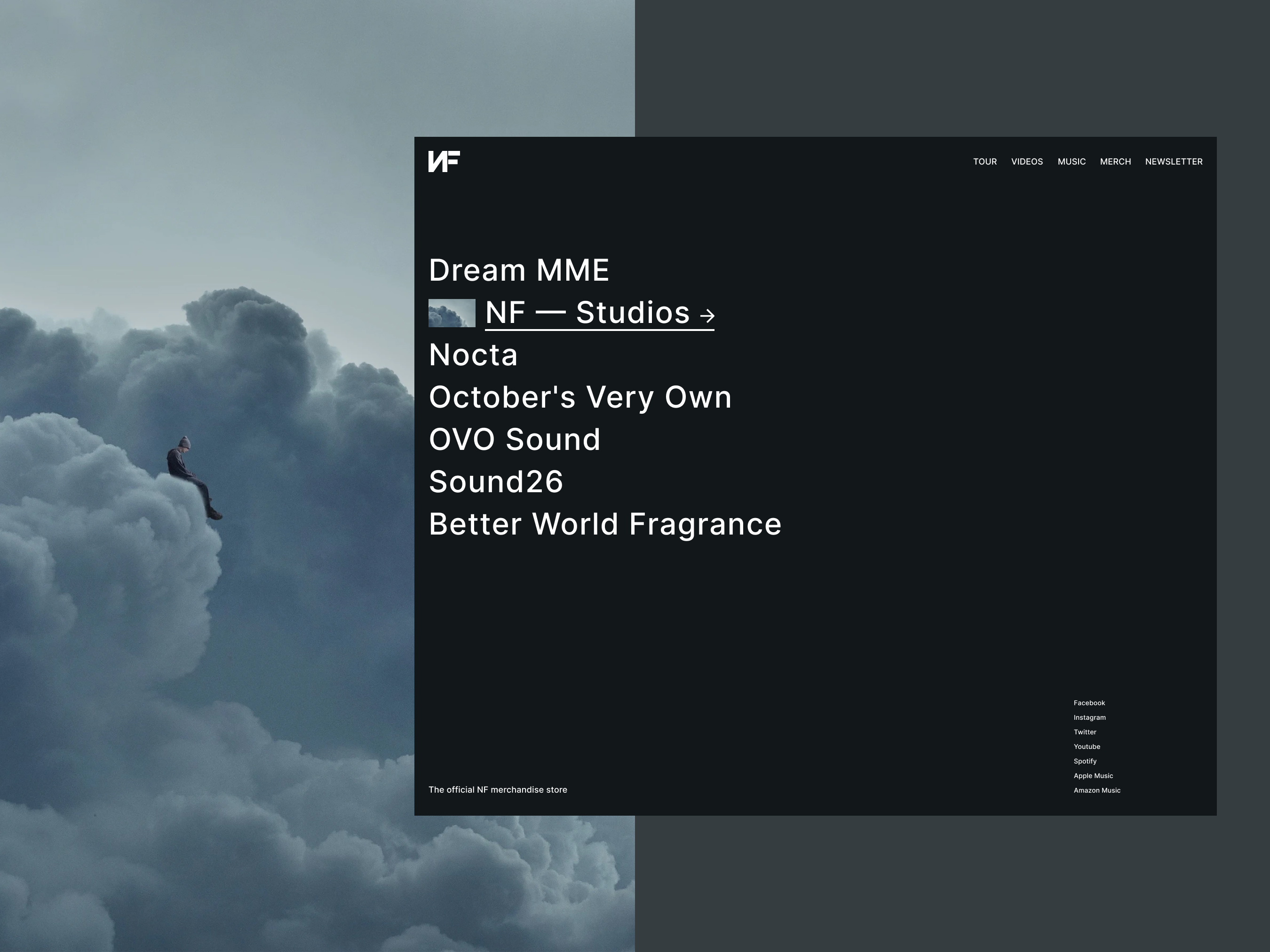Visit the Sound26 link
This screenshot has height=952, width=1270.
click(496, 482)
